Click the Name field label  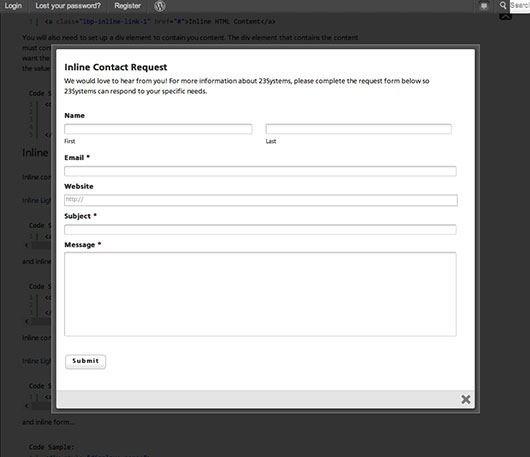pos(74,116)
